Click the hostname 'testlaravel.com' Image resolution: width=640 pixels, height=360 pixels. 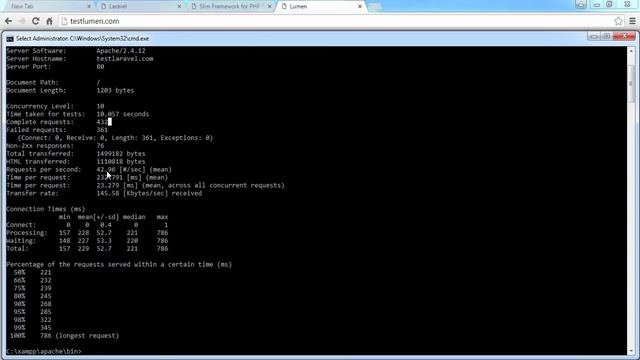pos(124,59)
